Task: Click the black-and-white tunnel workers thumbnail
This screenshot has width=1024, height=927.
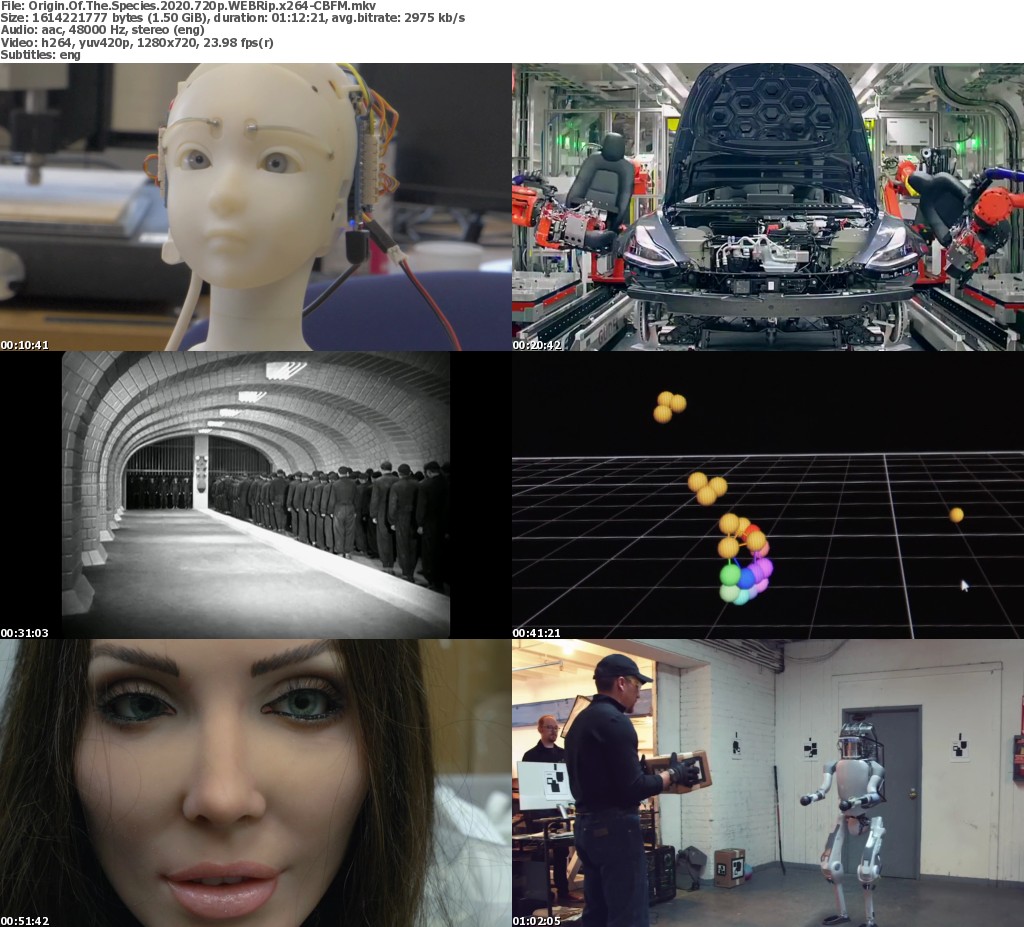Action: (x=256, y=495)
